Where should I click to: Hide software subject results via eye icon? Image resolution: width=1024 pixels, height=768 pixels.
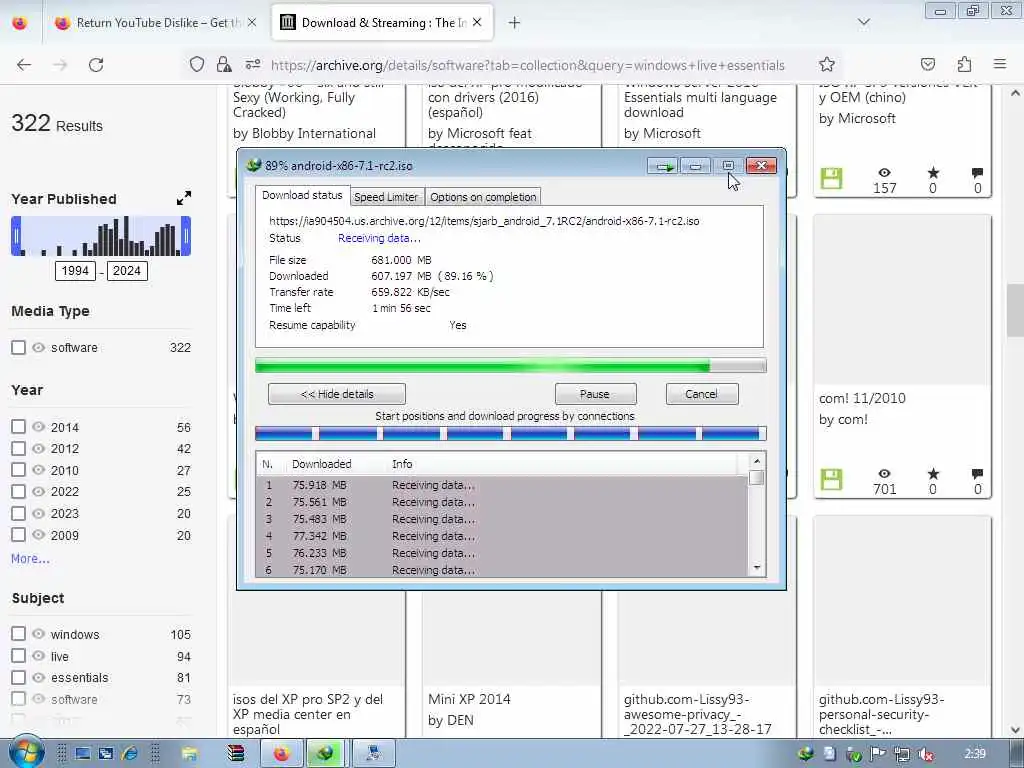[39, 699]
